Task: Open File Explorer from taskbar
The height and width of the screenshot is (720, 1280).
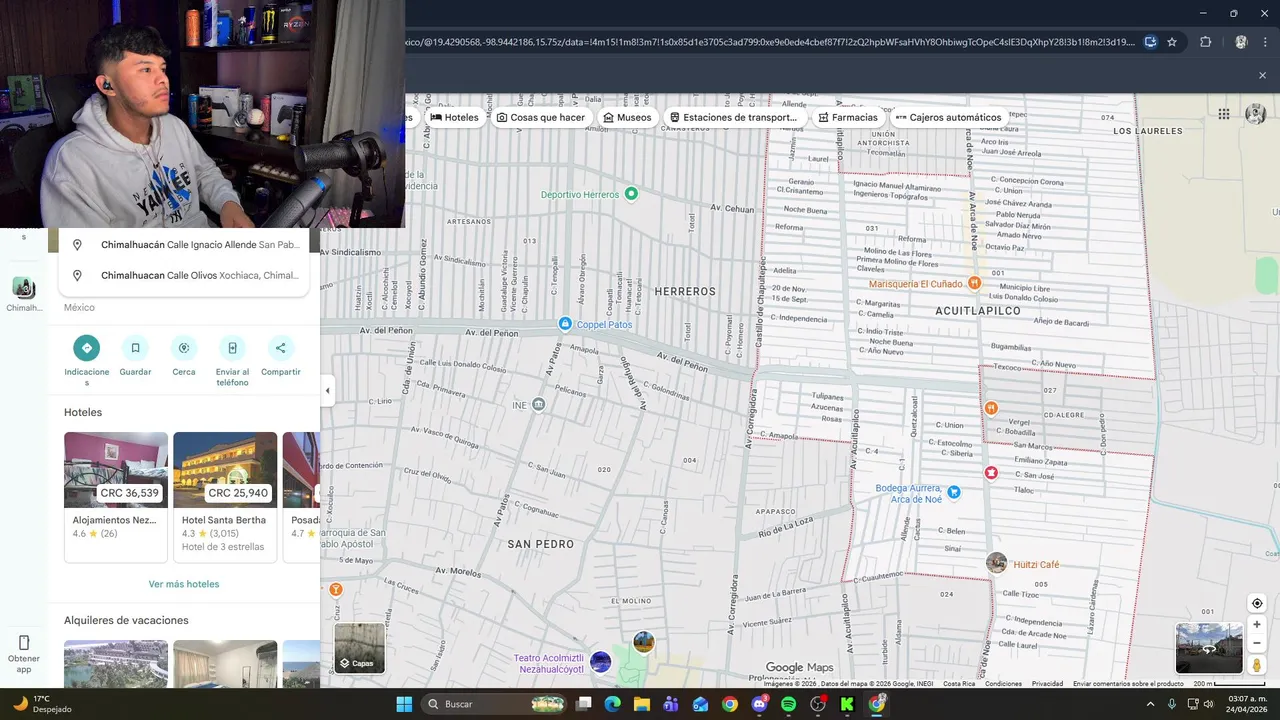Action: 642,704
